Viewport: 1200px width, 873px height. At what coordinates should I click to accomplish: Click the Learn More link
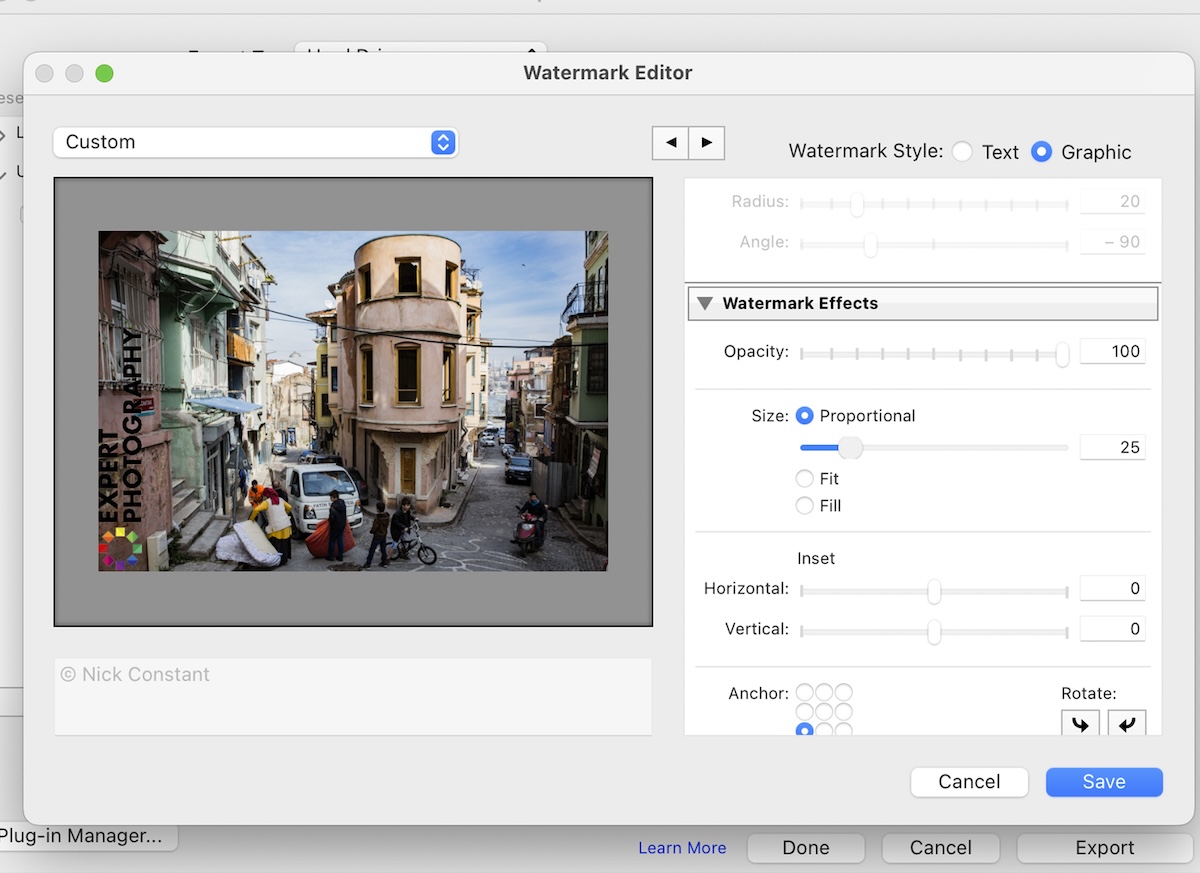point(682,847)
